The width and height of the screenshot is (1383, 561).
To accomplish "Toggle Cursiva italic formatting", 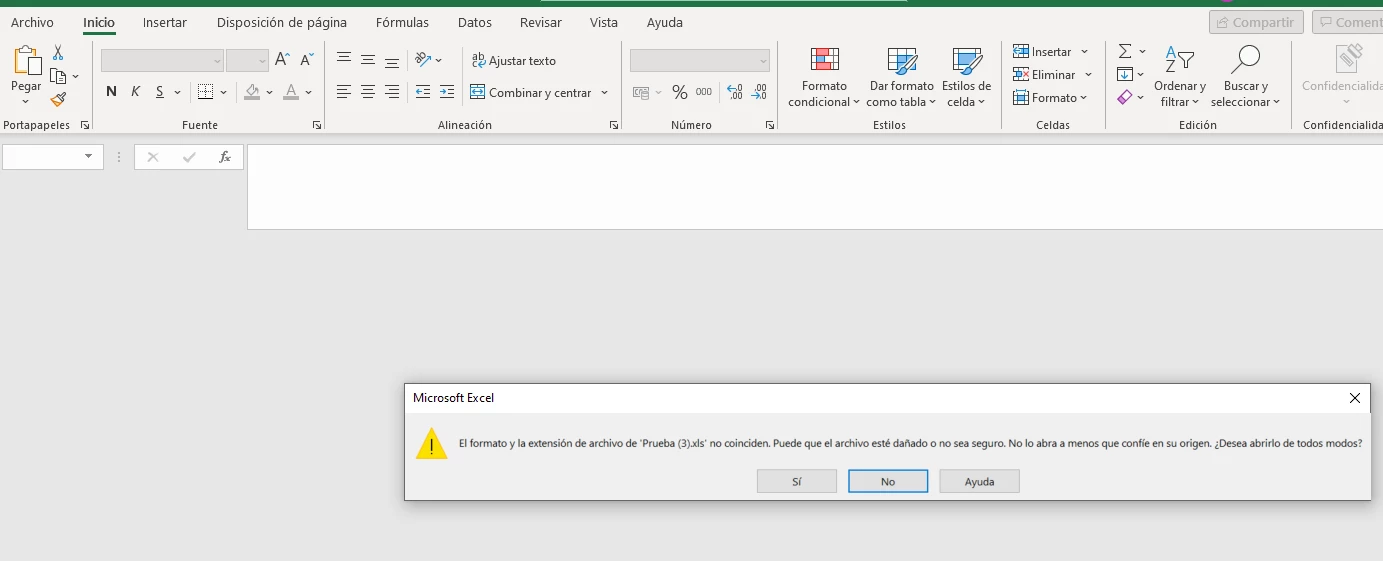I will click(136, 92).
